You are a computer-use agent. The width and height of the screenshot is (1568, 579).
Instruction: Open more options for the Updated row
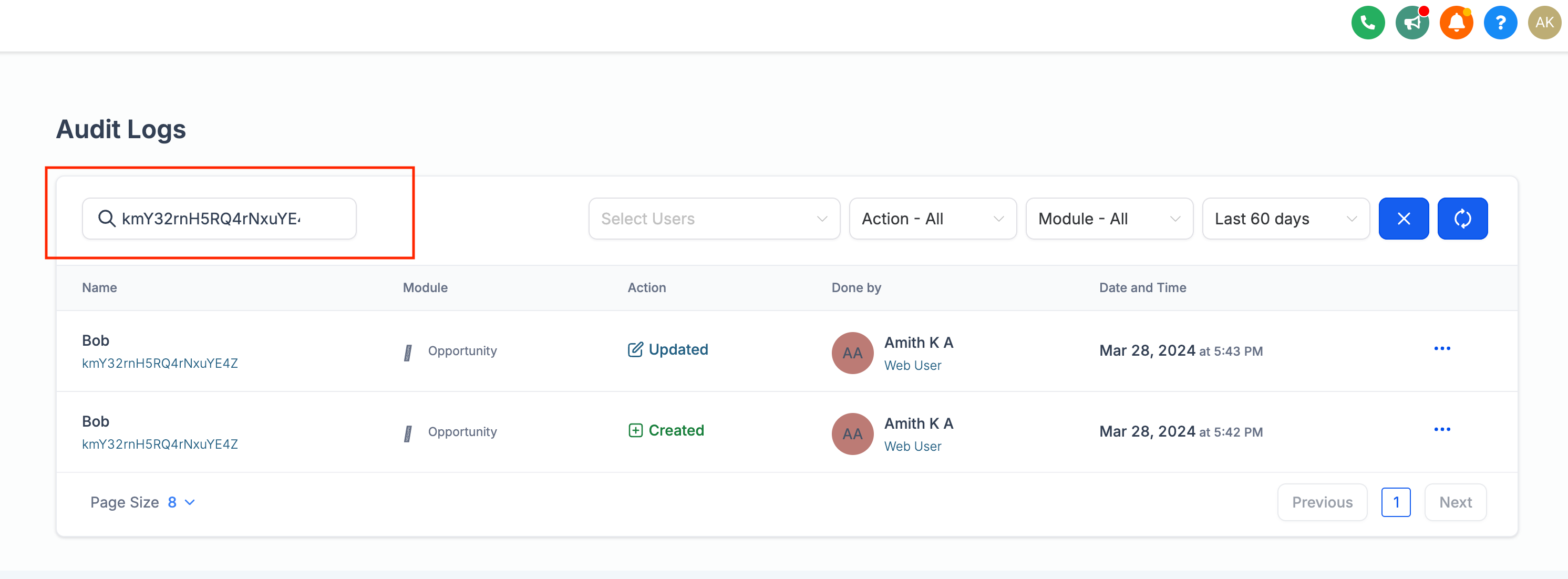pyautogui.click(x=1441, y=349)
